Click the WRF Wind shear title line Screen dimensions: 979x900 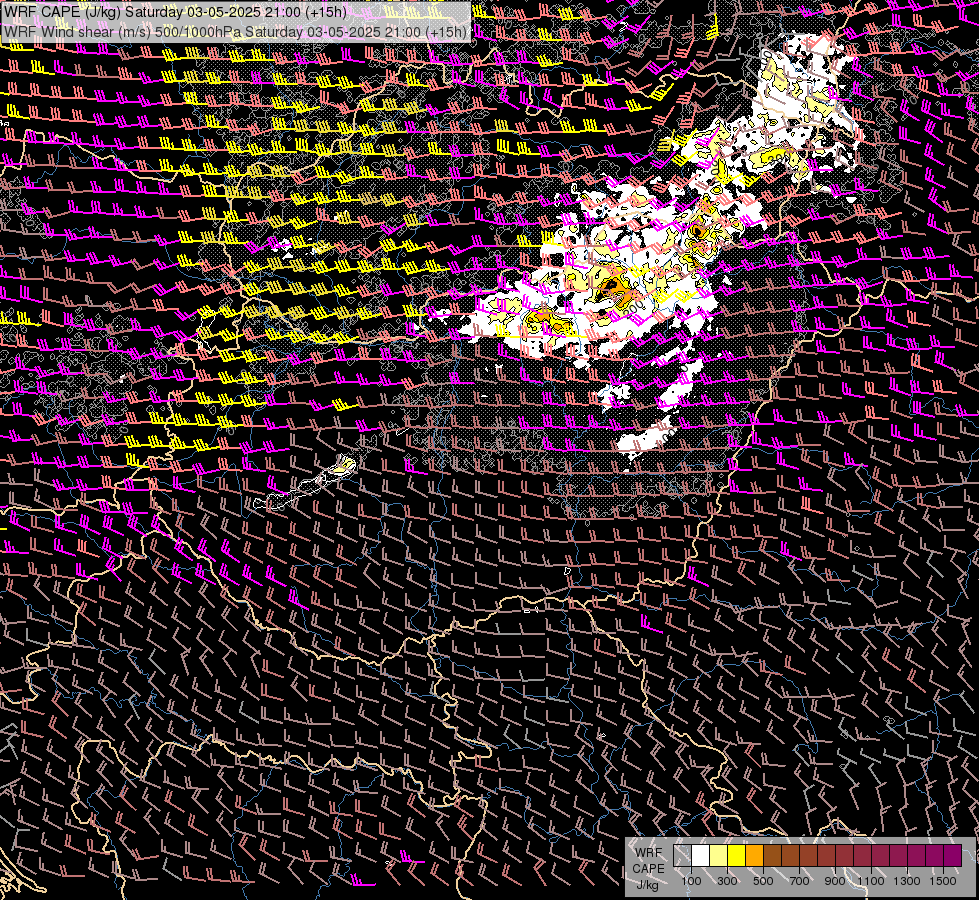point(235,32)
